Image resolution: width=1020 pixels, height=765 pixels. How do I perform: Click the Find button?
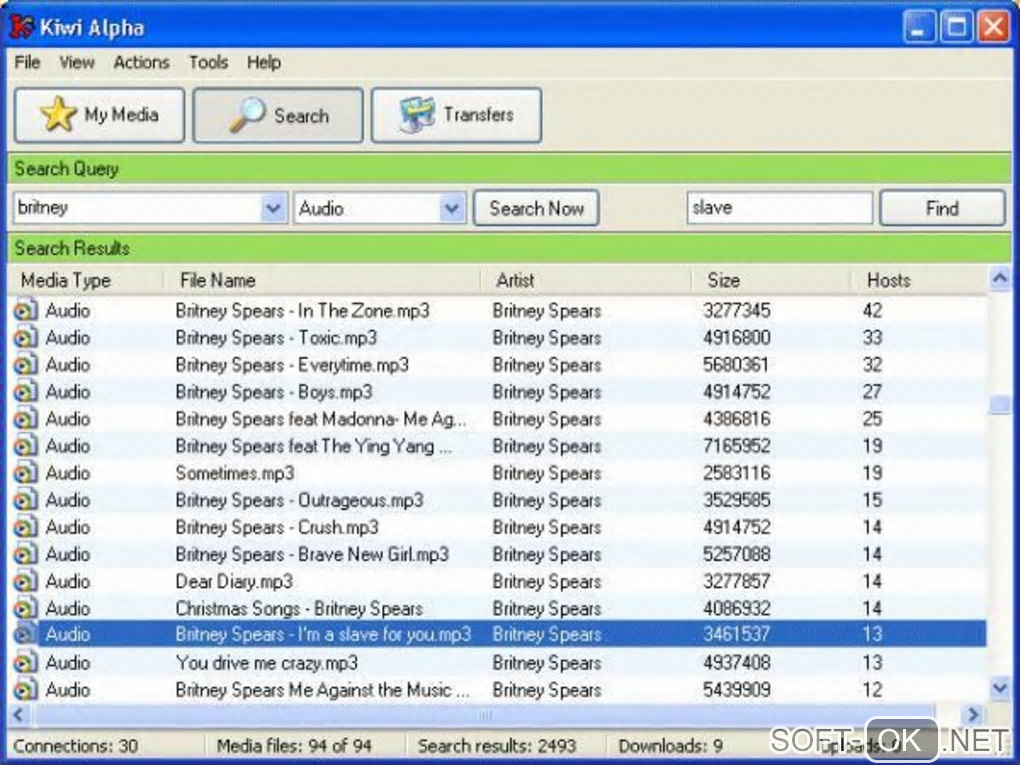coord(942,208)
